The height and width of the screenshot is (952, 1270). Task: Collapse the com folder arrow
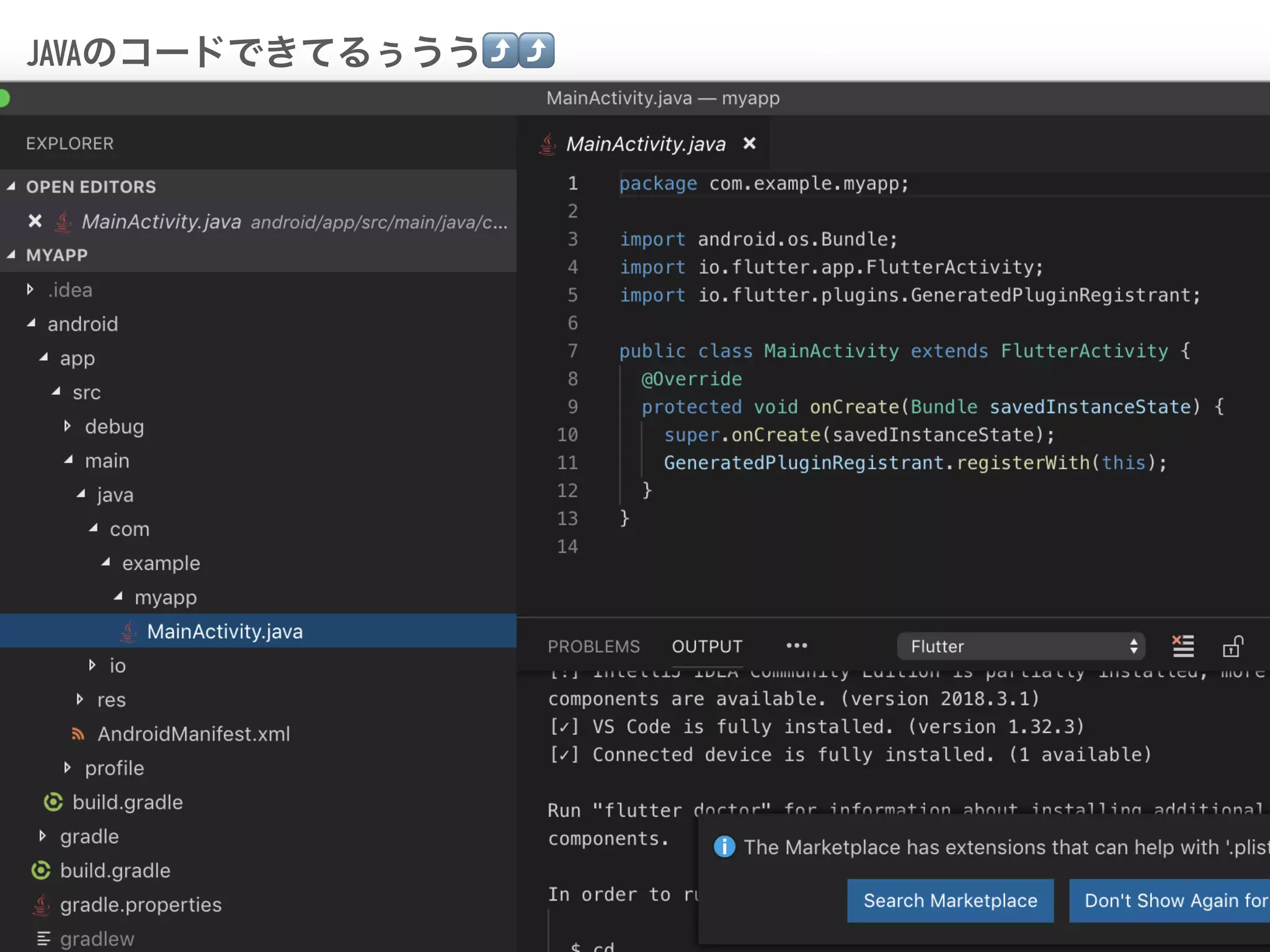pos(94,528)
